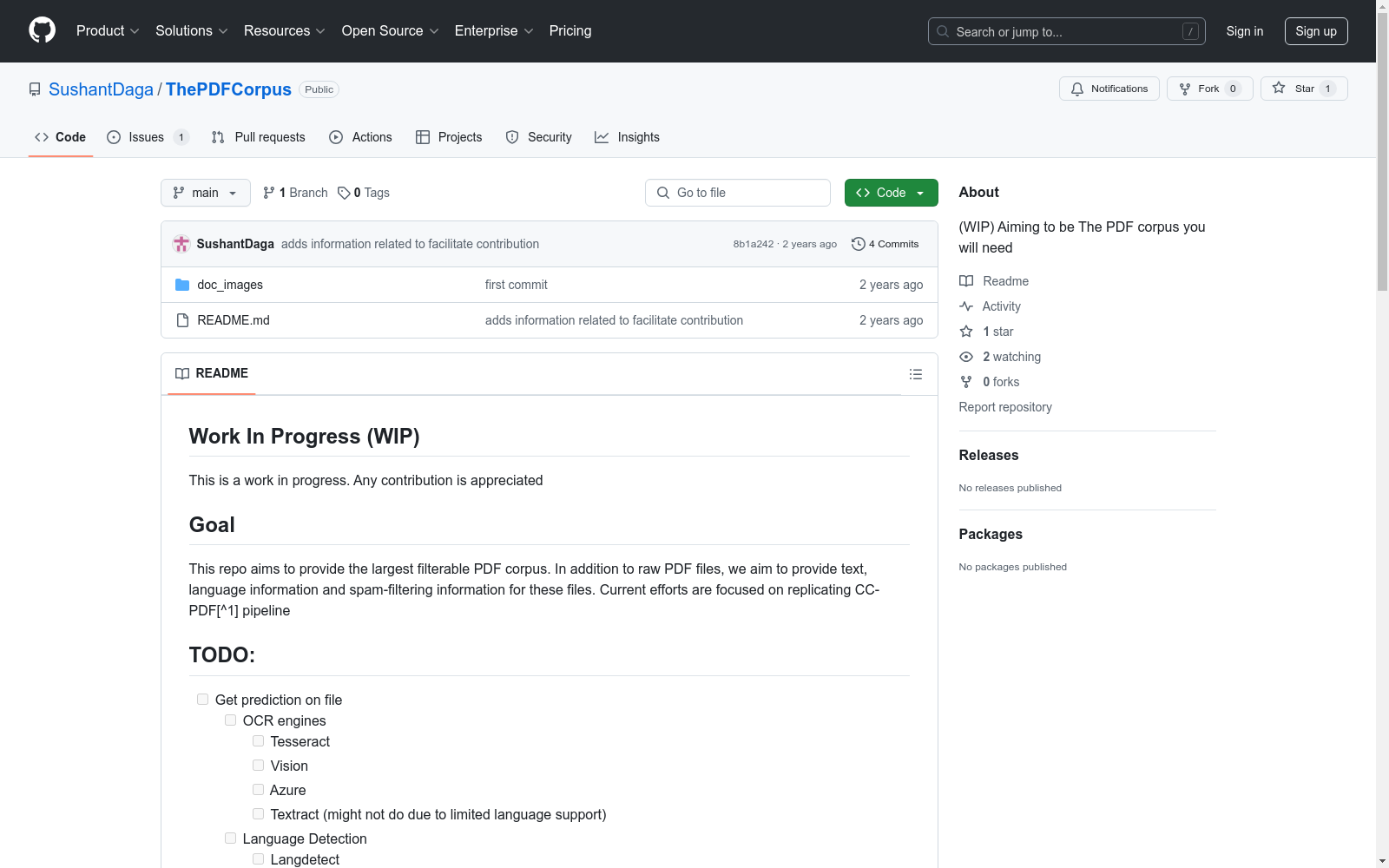
Task: Click the doc_images folder icon
Action: coord(182,285)
